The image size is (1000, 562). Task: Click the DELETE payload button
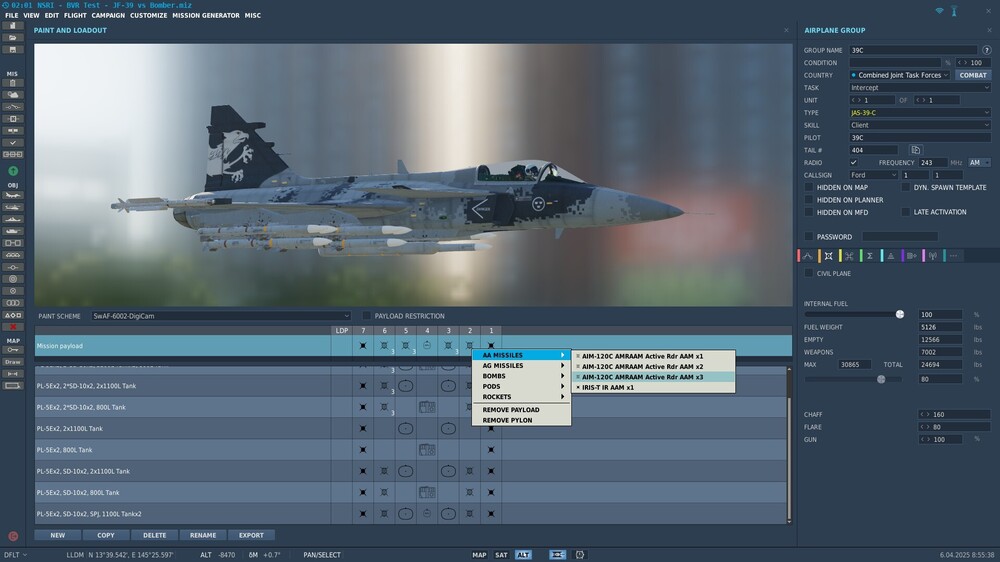154,535
